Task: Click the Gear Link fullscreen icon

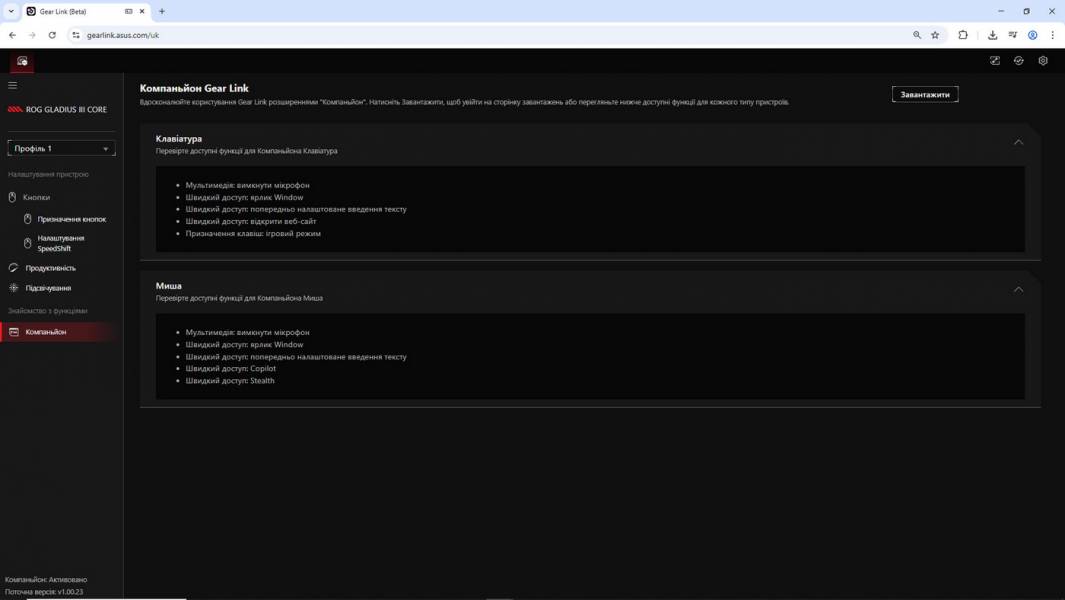Action: coord(995,61)
